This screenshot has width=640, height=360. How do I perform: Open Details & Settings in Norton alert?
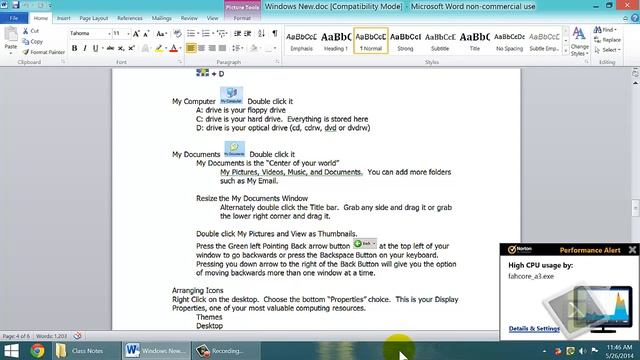[x=534, y=329]
